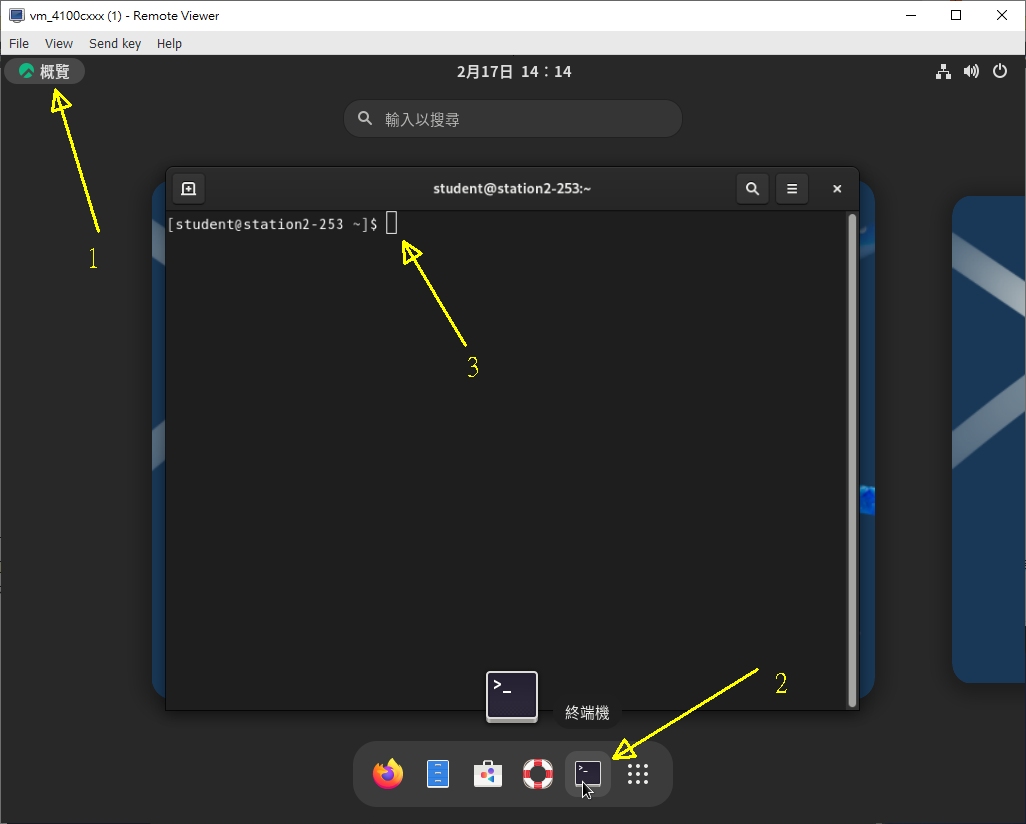Click the 輸入以搜尋 search field

click(x=513, y=119)
